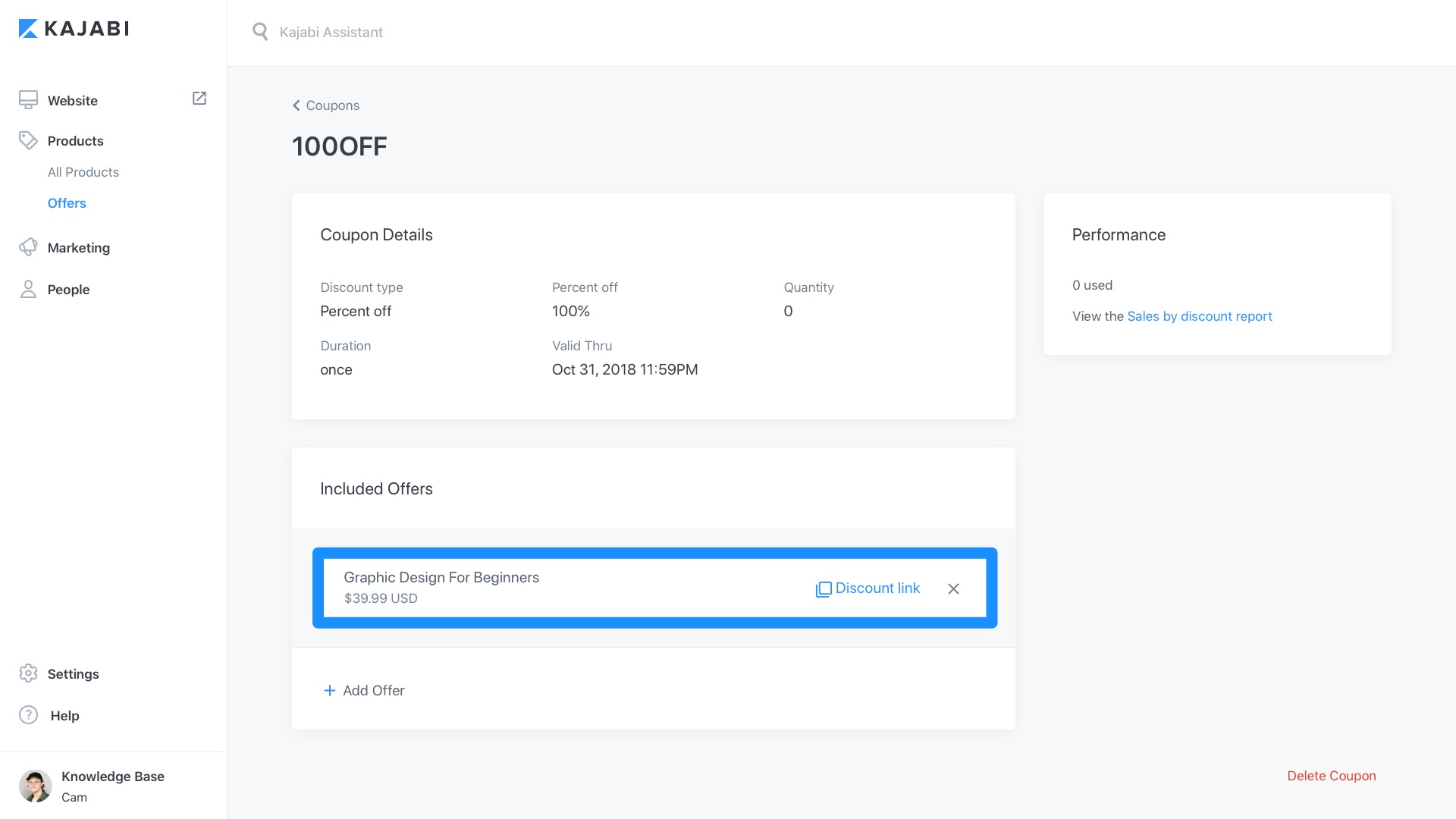
Task: Click the search magnifier icon
Action: point(260,32)
